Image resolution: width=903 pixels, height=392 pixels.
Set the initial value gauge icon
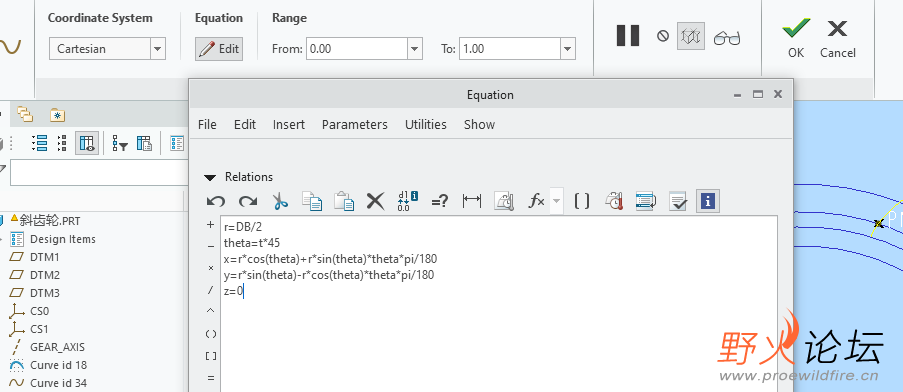(504, 201)
